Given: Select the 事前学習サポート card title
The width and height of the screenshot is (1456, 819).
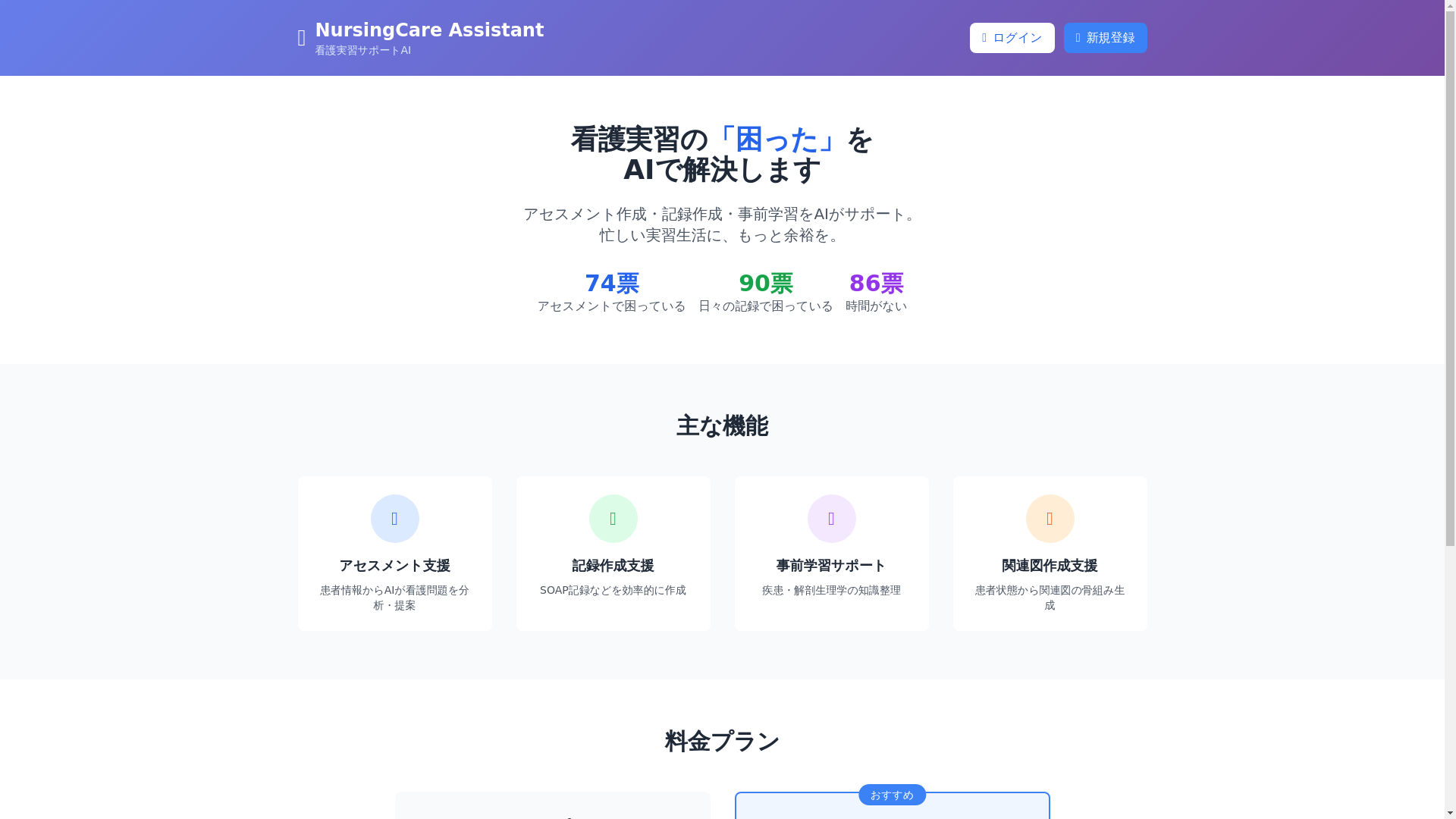Looking at the screenshot, I should (831, 566).
